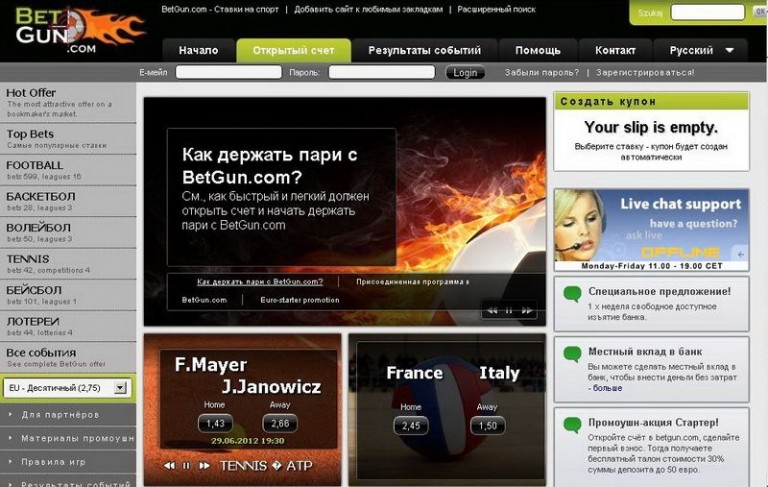Open the EU - Десятичный odds format dropdown
The width and height of the screenshot is (768, 487).
tap(66, 388)
